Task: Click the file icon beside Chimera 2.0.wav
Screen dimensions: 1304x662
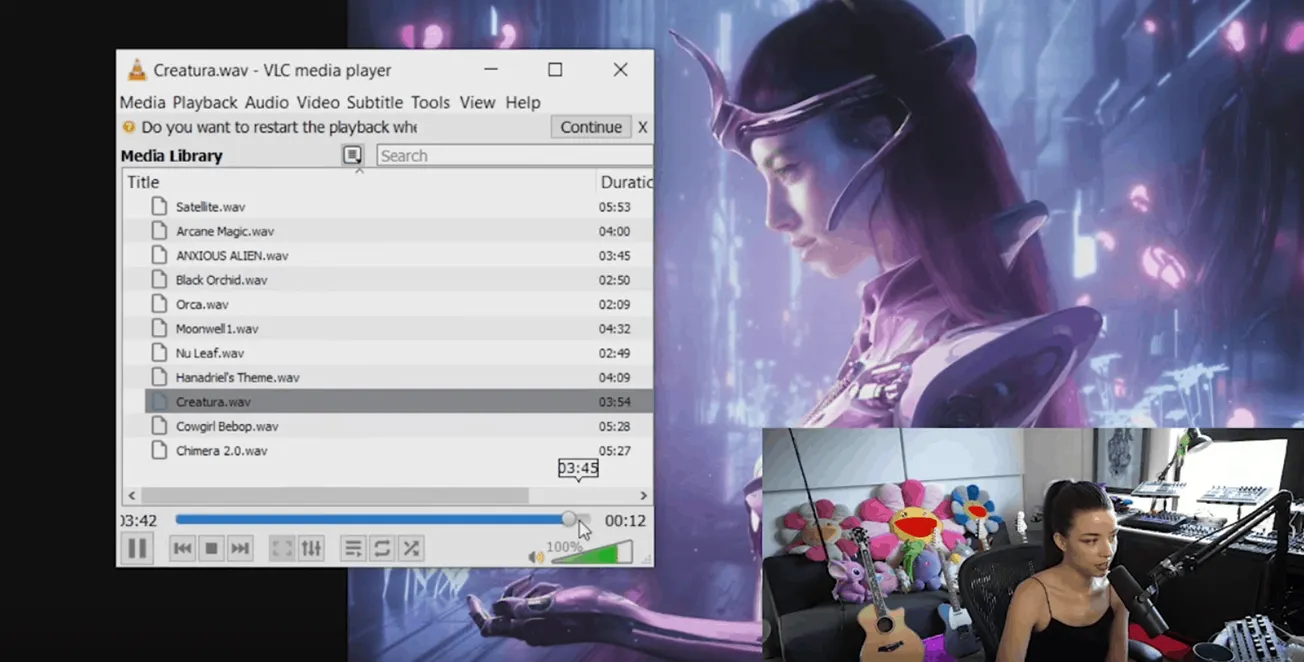Action: 158,450
